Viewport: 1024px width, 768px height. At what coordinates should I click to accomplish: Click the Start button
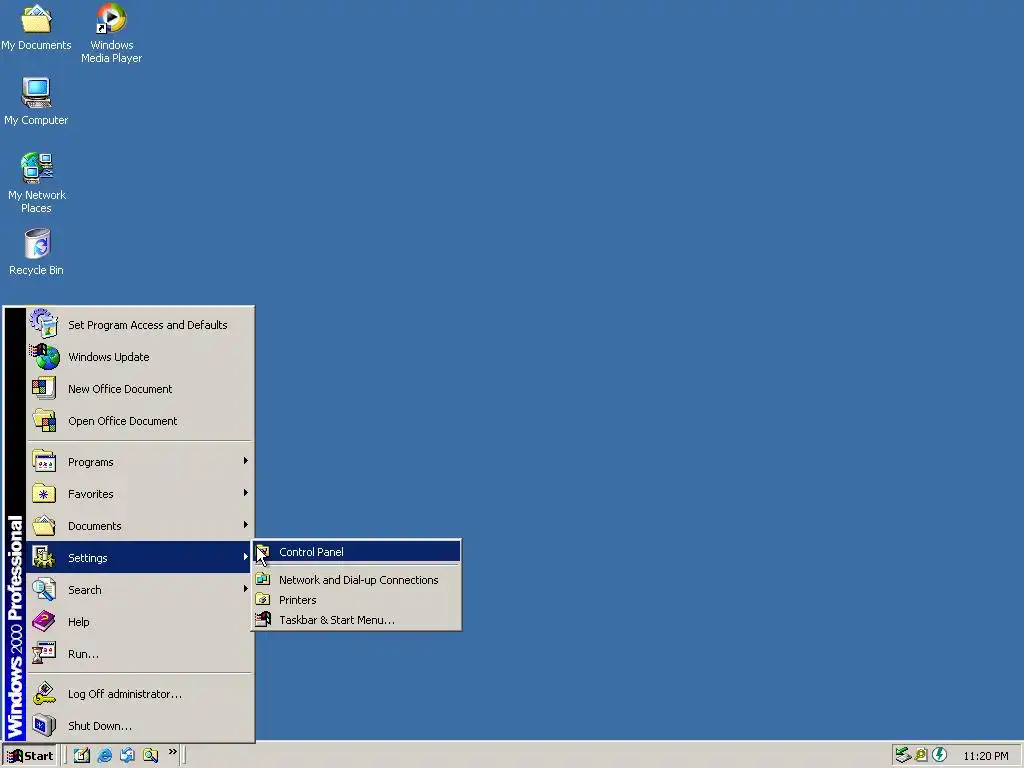tap(30, 756)
